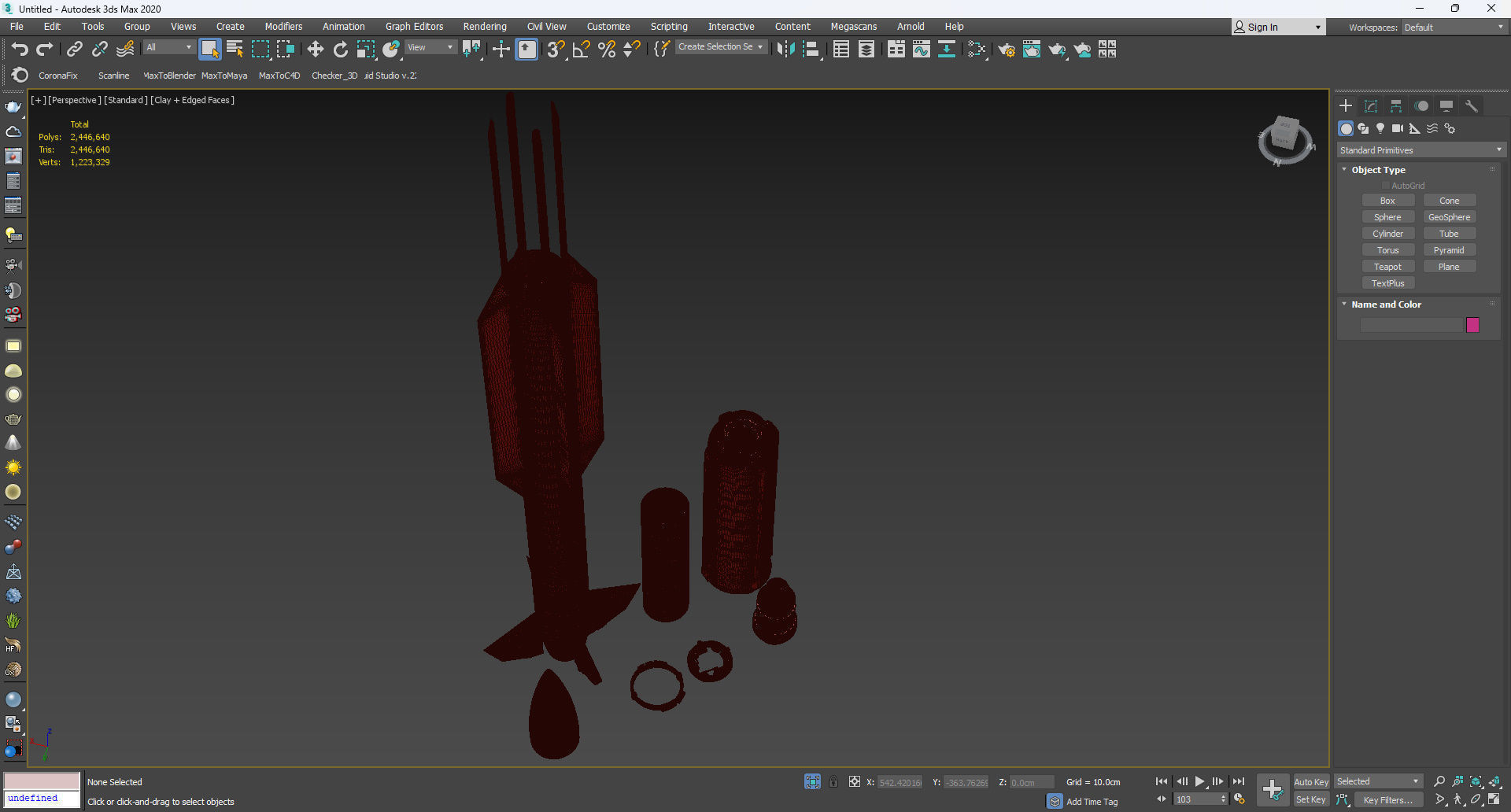
Task: Toggle the 3D Snaps button
Action: pos(556,50)
